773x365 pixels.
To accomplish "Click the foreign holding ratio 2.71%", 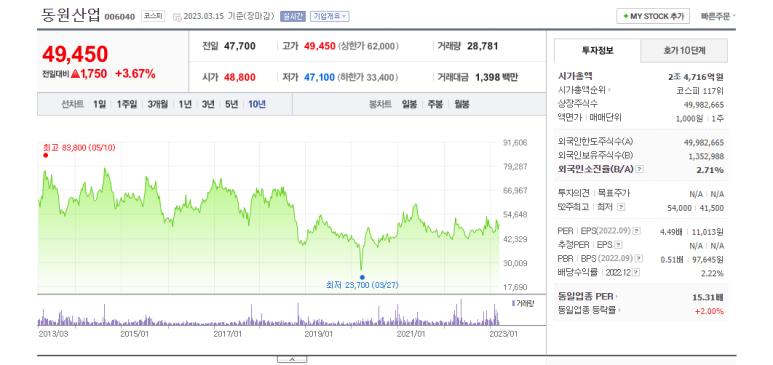I will coord(710,170).
